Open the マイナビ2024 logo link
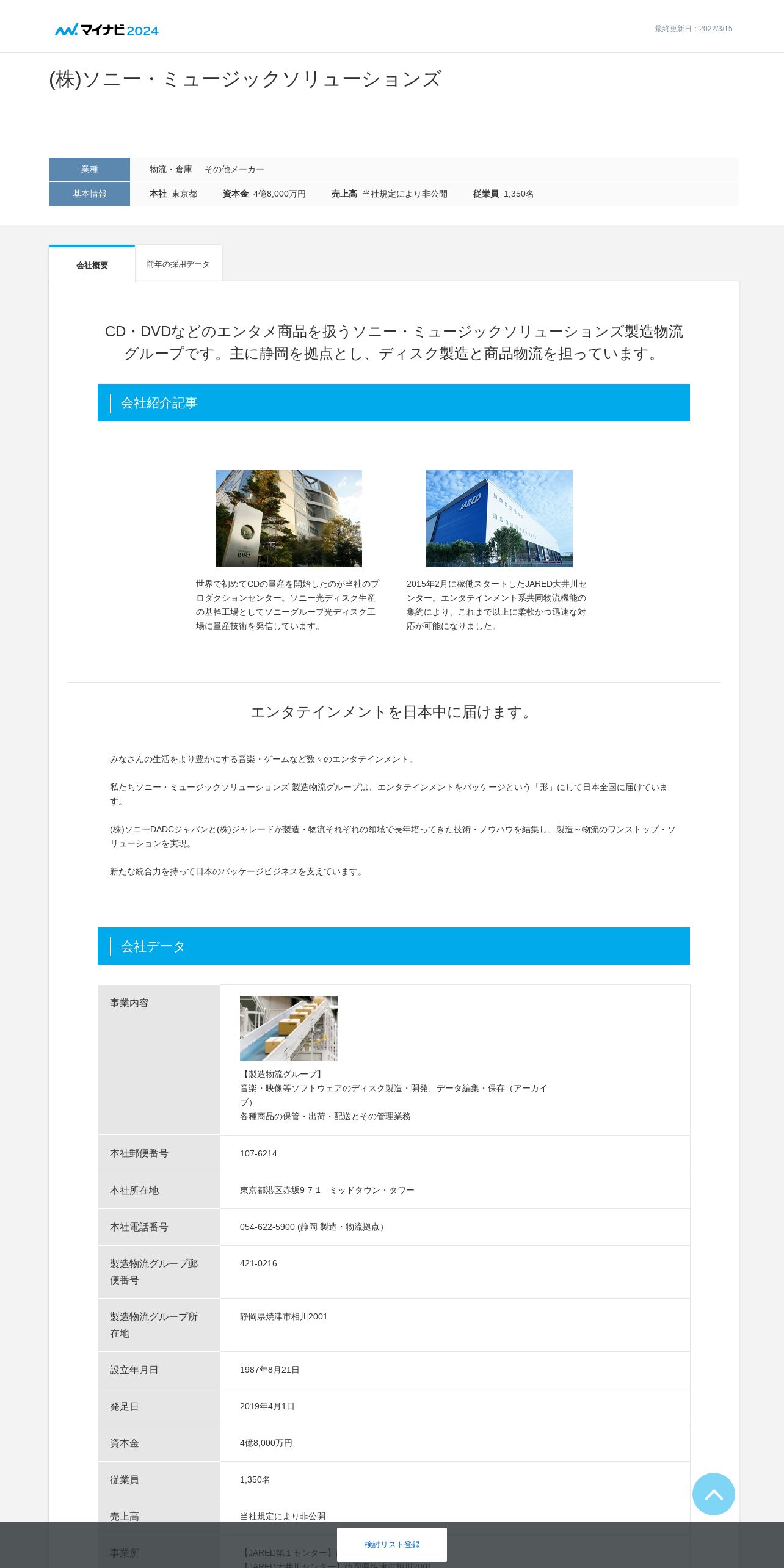The image size is (784, 1568). point(107,29)
